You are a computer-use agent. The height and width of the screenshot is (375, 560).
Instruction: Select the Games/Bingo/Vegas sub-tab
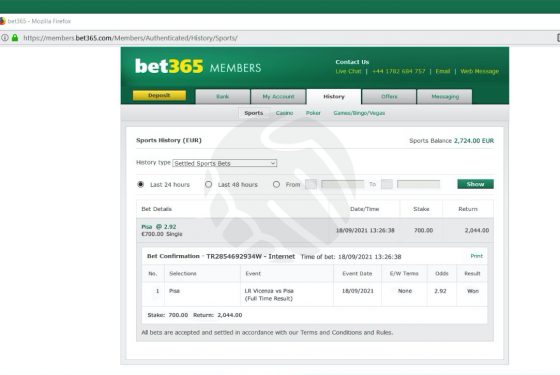[359, 113]
